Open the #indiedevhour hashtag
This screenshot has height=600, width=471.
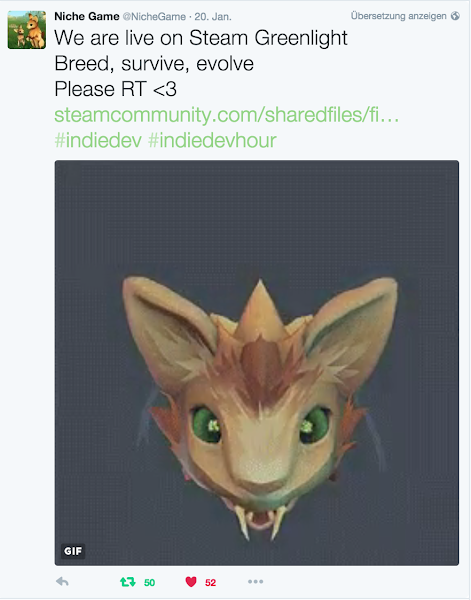(212, 140)
